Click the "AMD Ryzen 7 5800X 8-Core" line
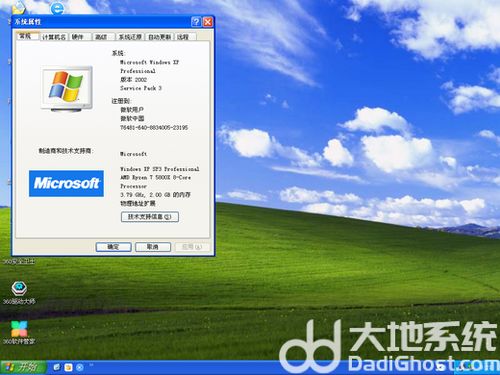The width and height of the screenshot is (500, 375). (x=155, y=177)
